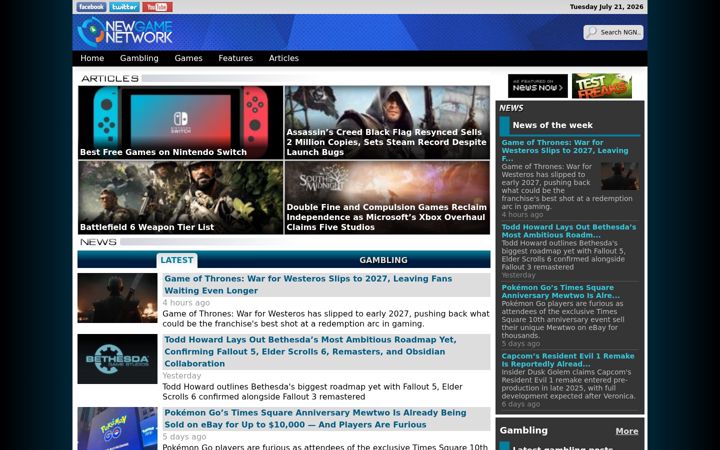Click the Test Freaks badge
The height and width of the screenshot is (450, 720).
(602, 86)
